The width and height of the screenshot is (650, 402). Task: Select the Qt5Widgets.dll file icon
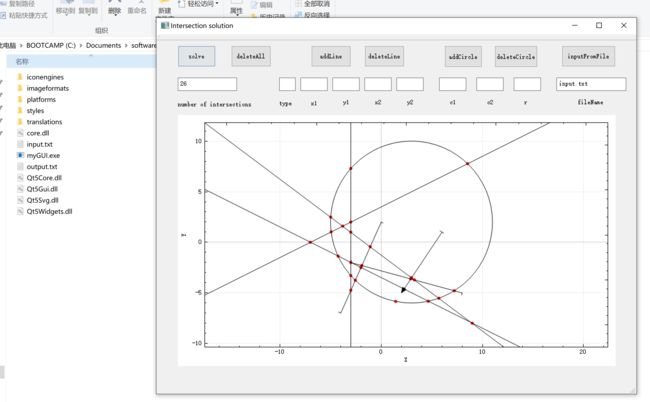[x=20, y=211]
